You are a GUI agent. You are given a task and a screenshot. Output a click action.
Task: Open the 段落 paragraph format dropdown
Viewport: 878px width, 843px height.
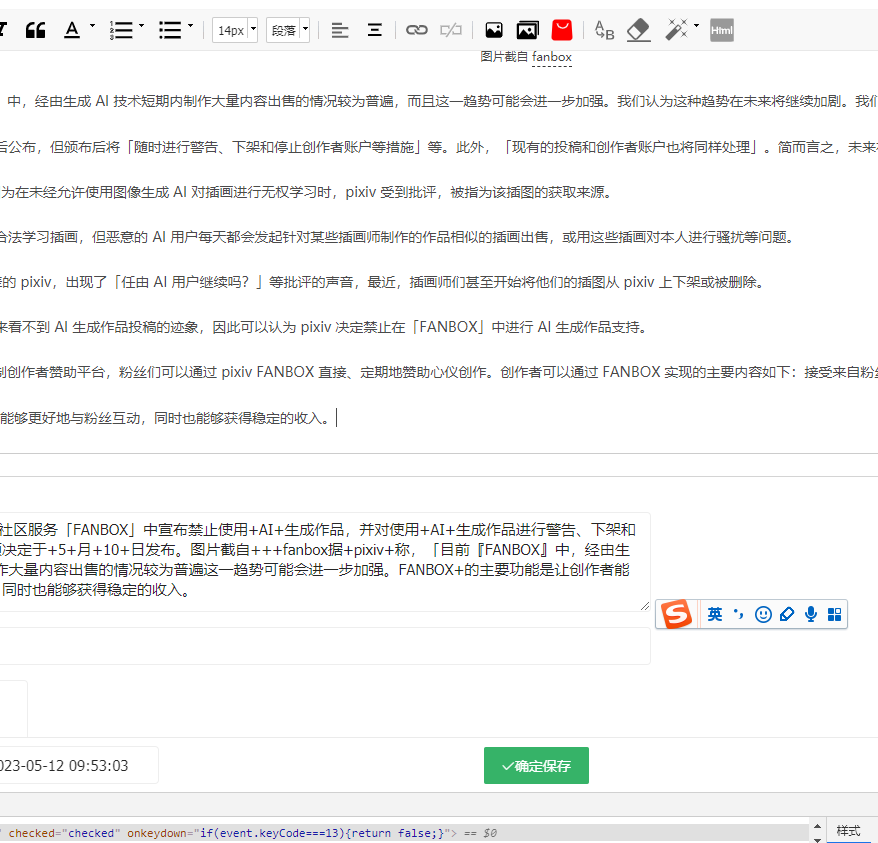288,30
